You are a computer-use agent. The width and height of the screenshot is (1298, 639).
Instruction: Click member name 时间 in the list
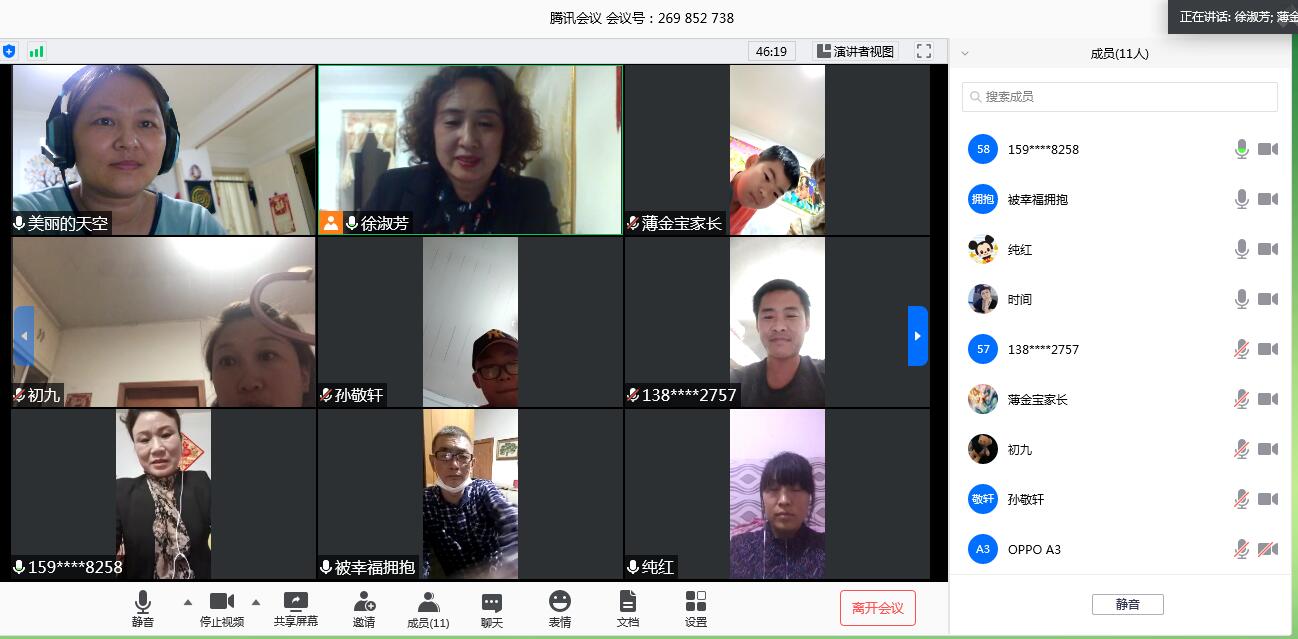pyautogui.click(x=1020, y=299)
